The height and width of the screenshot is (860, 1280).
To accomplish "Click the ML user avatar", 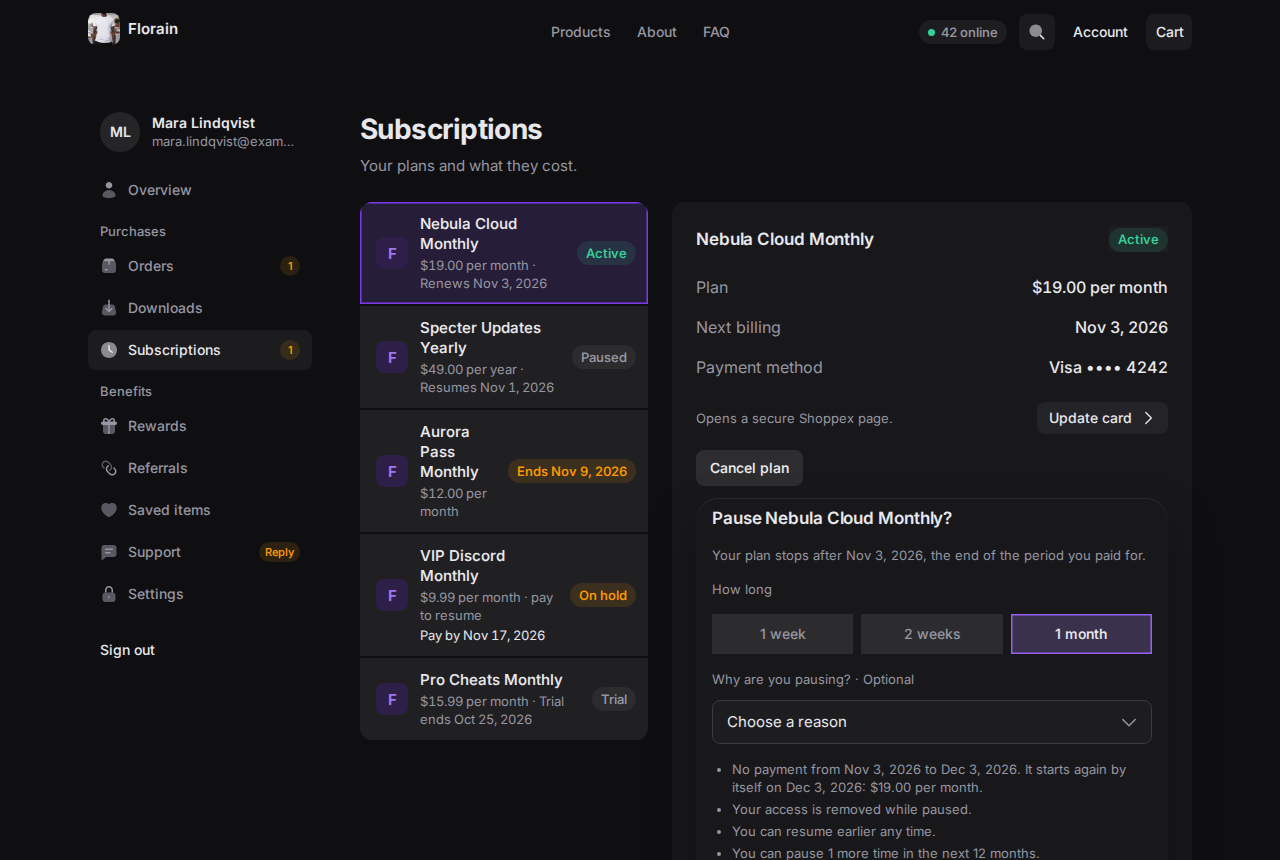I will [x=120, y=132].
